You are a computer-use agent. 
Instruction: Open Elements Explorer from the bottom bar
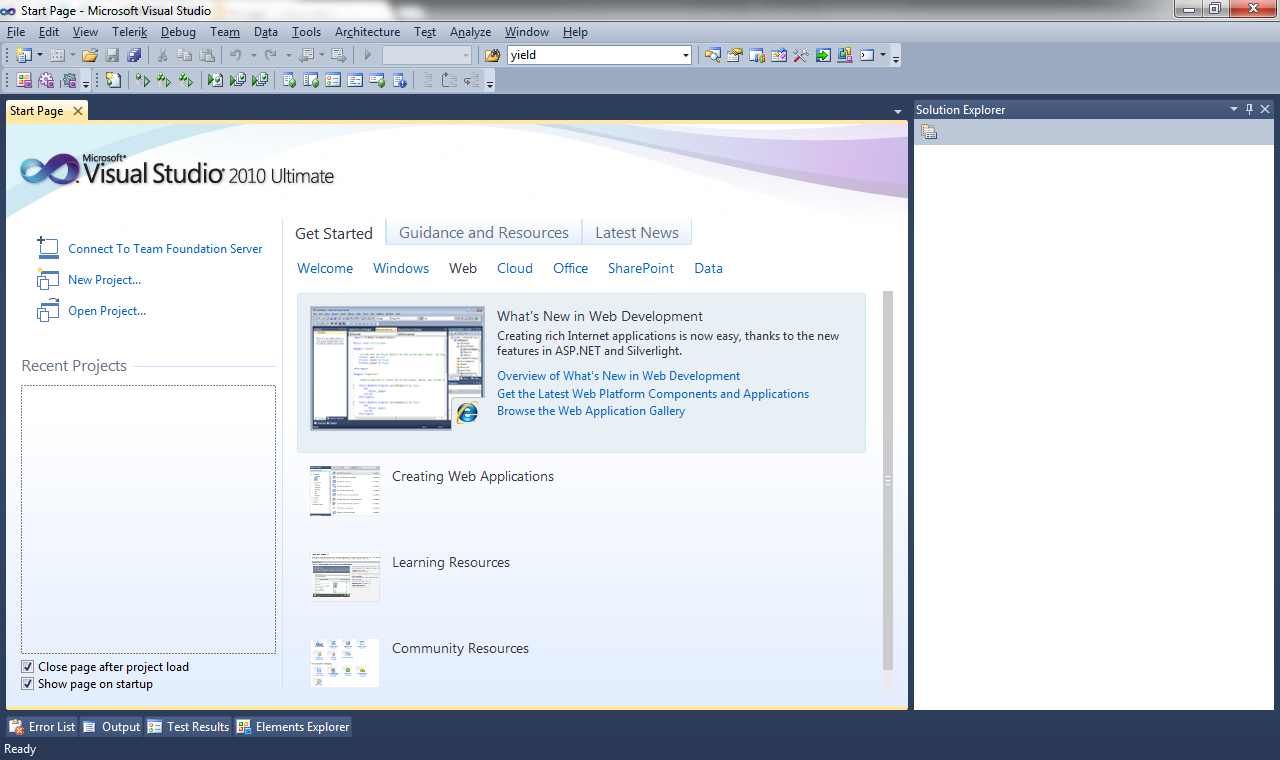pos(292,726)
